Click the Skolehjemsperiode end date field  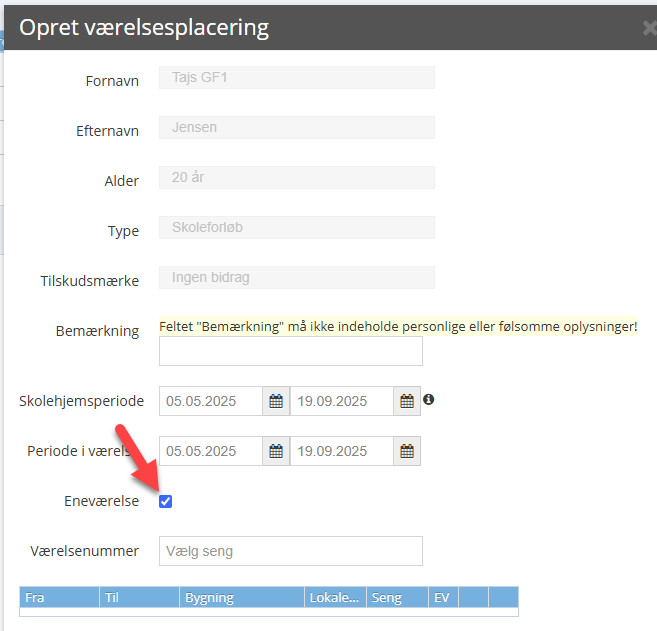point(341,401)
